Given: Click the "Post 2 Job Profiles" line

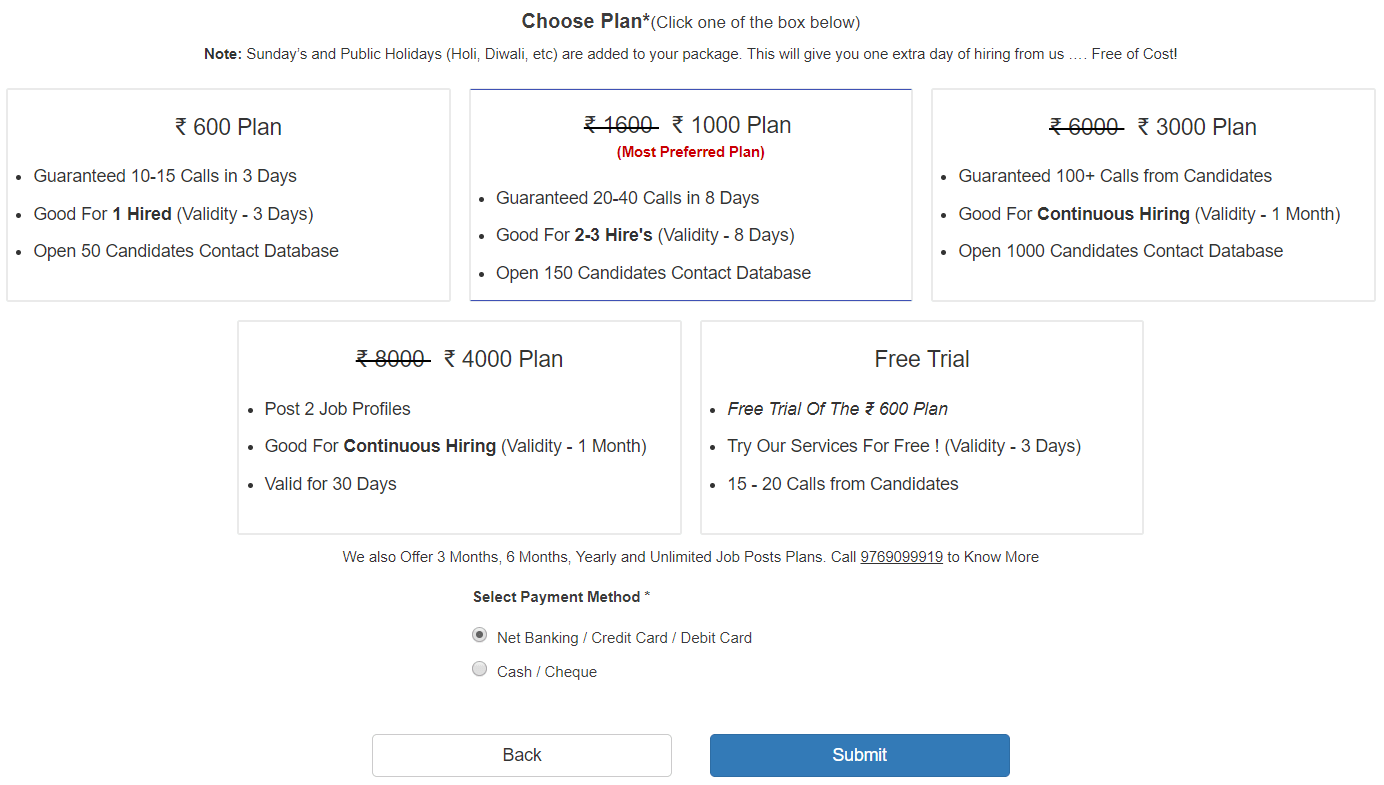Looking at the screenshot, I should [337, 409].
